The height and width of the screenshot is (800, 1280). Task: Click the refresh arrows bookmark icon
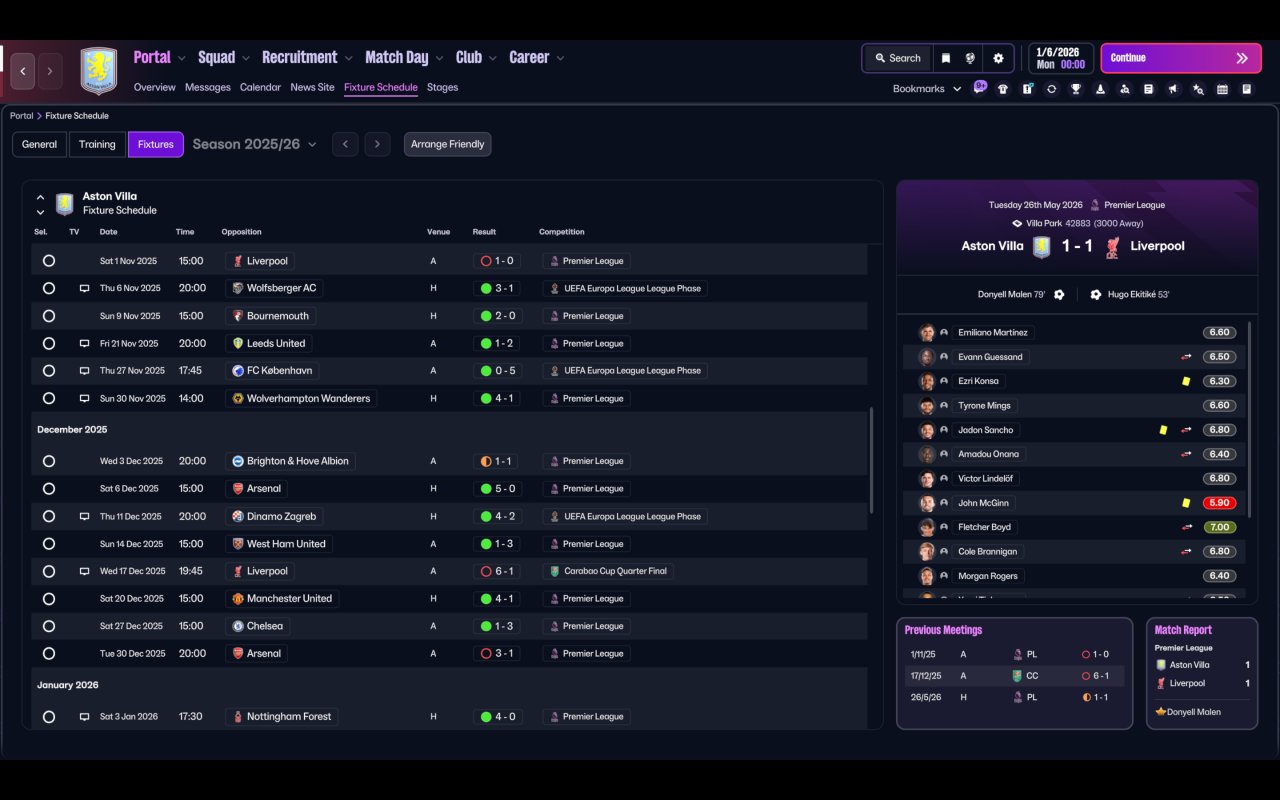tap(1051, 89)
